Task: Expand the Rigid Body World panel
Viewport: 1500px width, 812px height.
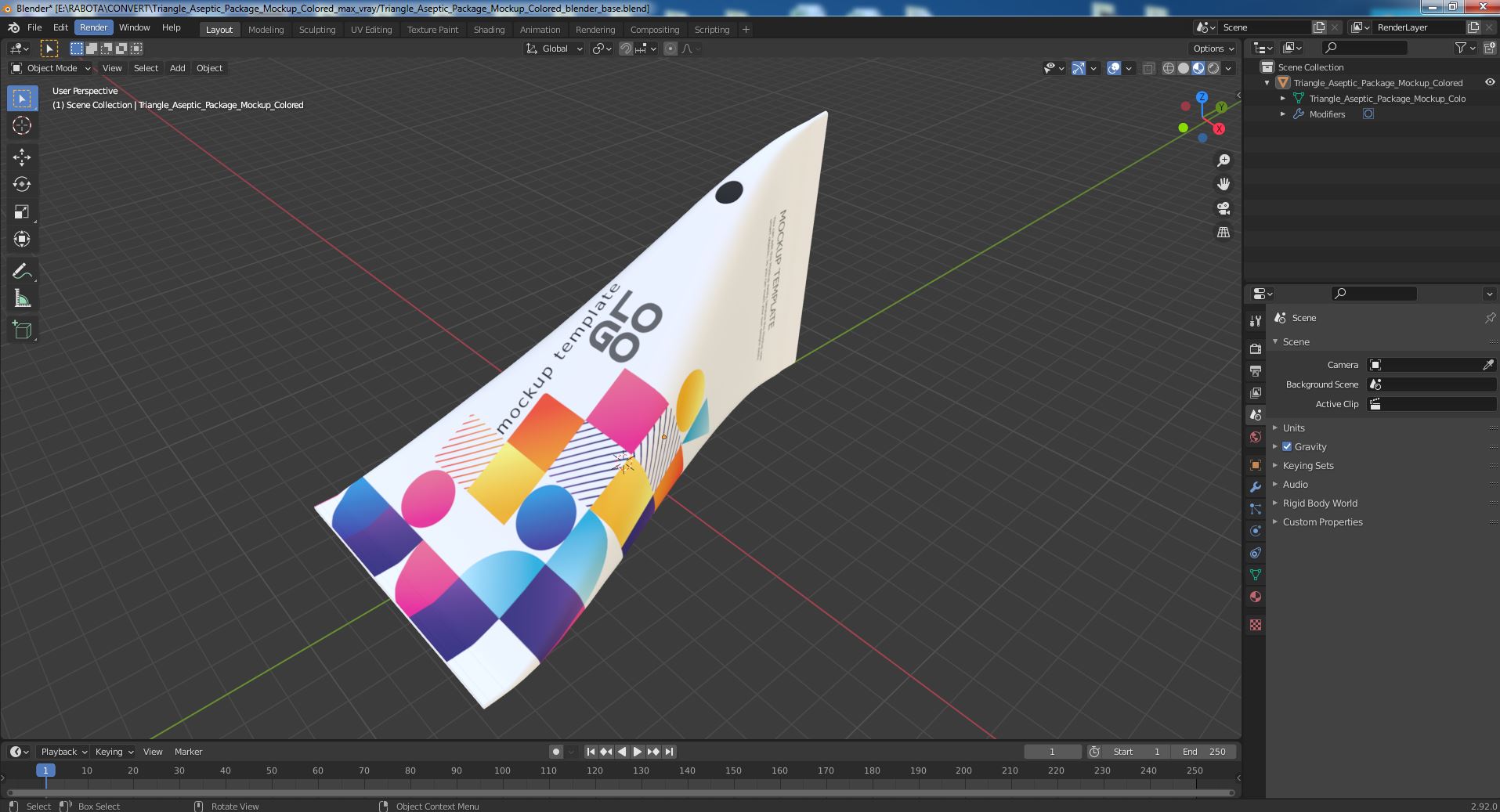Action: pos(1319,503)
